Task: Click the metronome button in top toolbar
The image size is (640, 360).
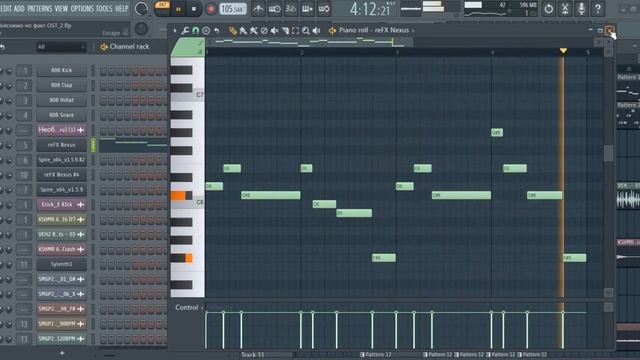Action: click(258, 9)
